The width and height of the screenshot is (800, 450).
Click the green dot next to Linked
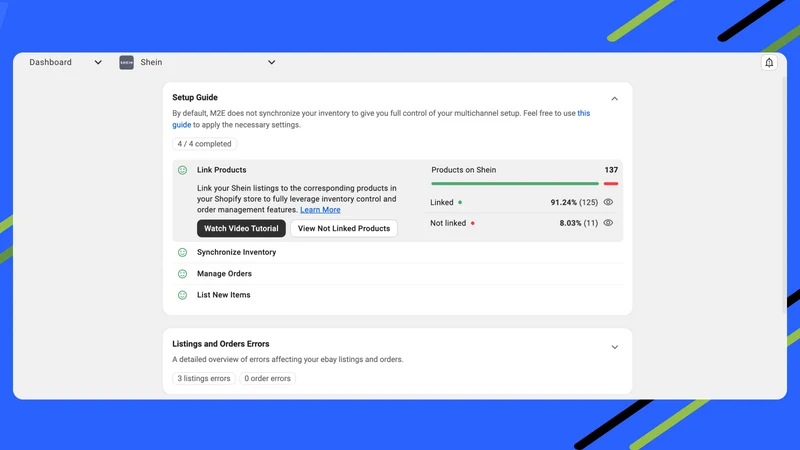460,203
